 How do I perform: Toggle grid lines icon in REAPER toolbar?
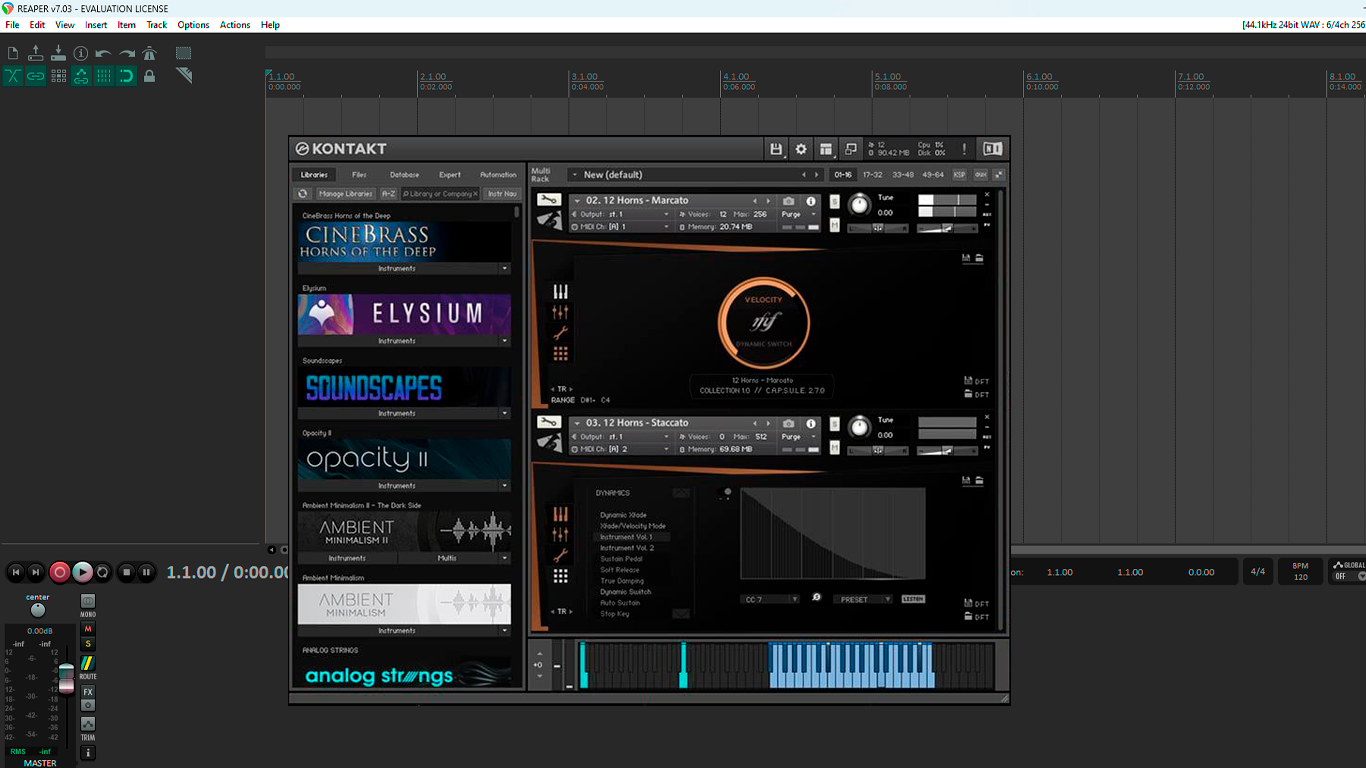point(104,76)
